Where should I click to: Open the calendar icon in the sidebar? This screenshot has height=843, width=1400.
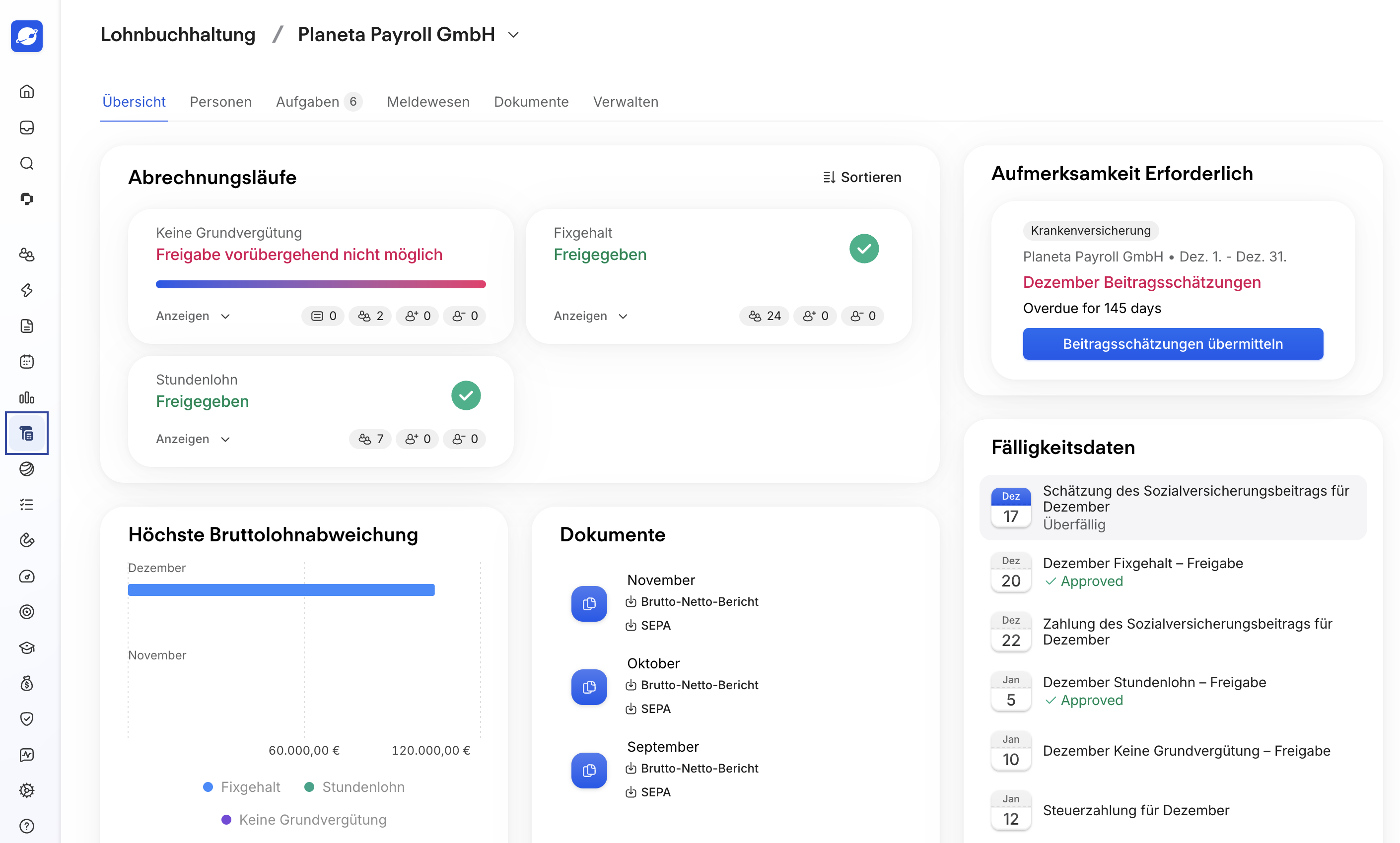coord(27,362)
